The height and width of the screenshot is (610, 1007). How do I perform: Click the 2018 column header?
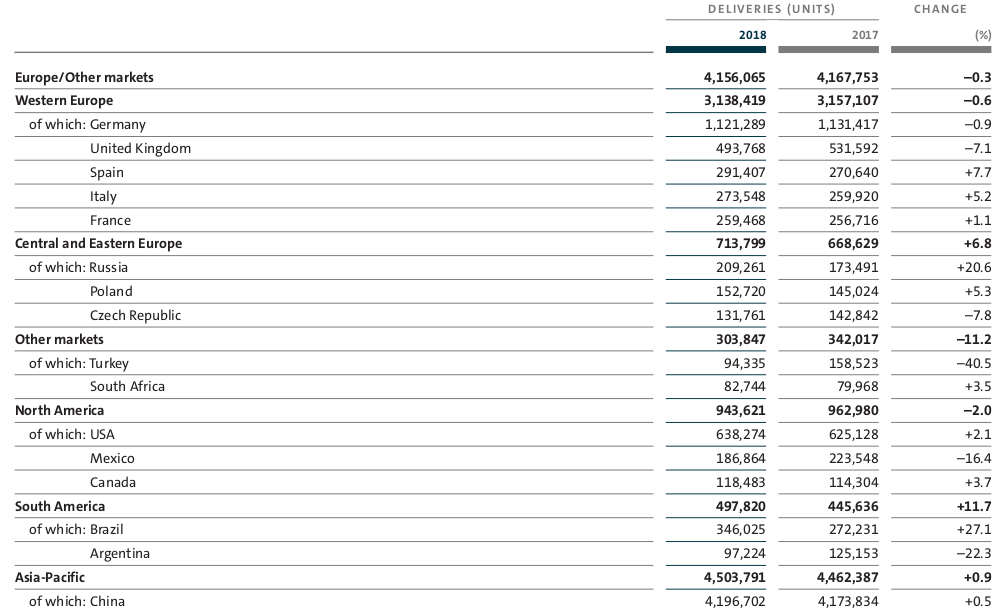pyautogui.click(x=752, y=35)
